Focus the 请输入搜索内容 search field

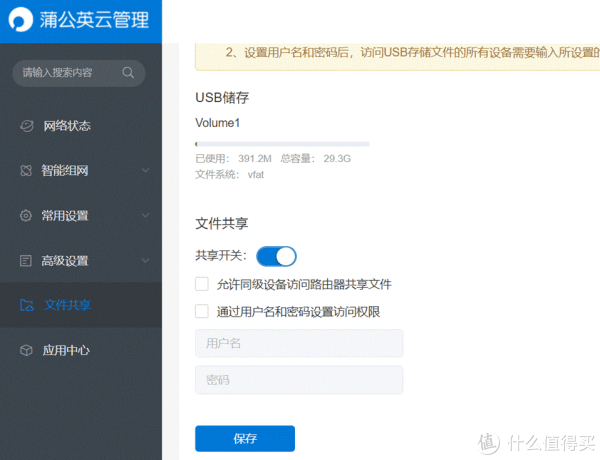[x=78, y=73]
